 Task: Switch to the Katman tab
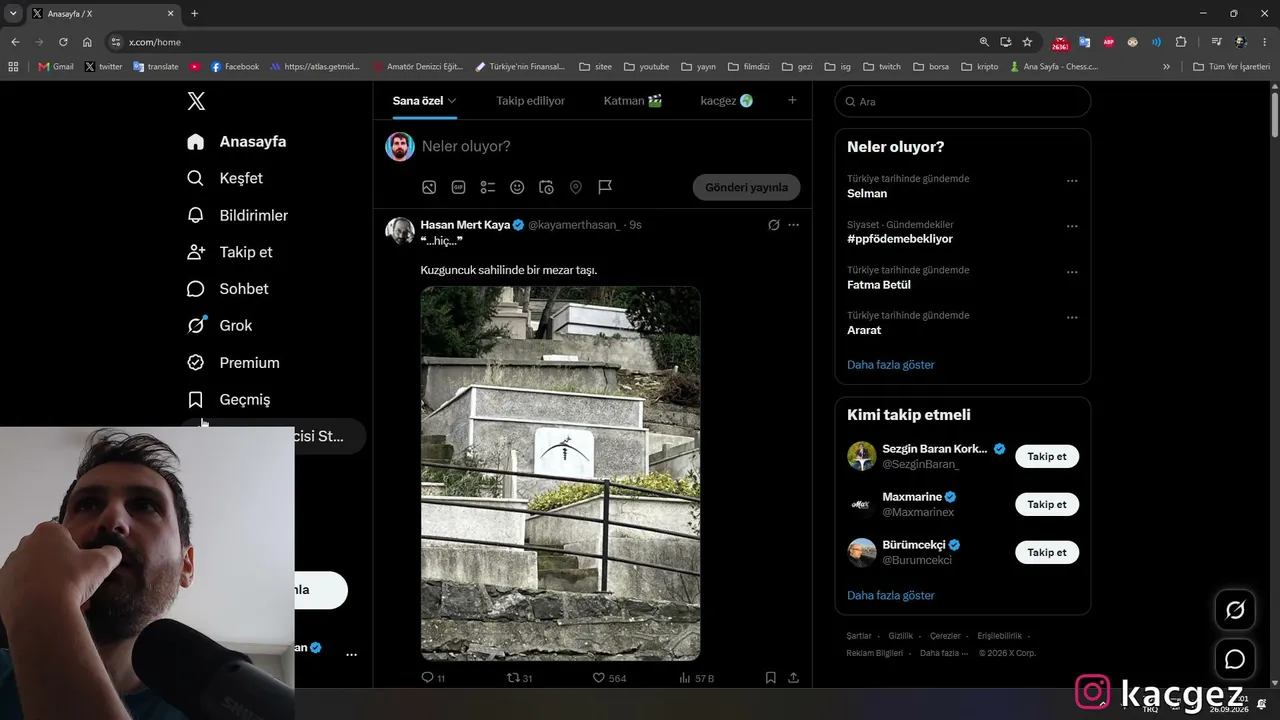tap(633, 101)
